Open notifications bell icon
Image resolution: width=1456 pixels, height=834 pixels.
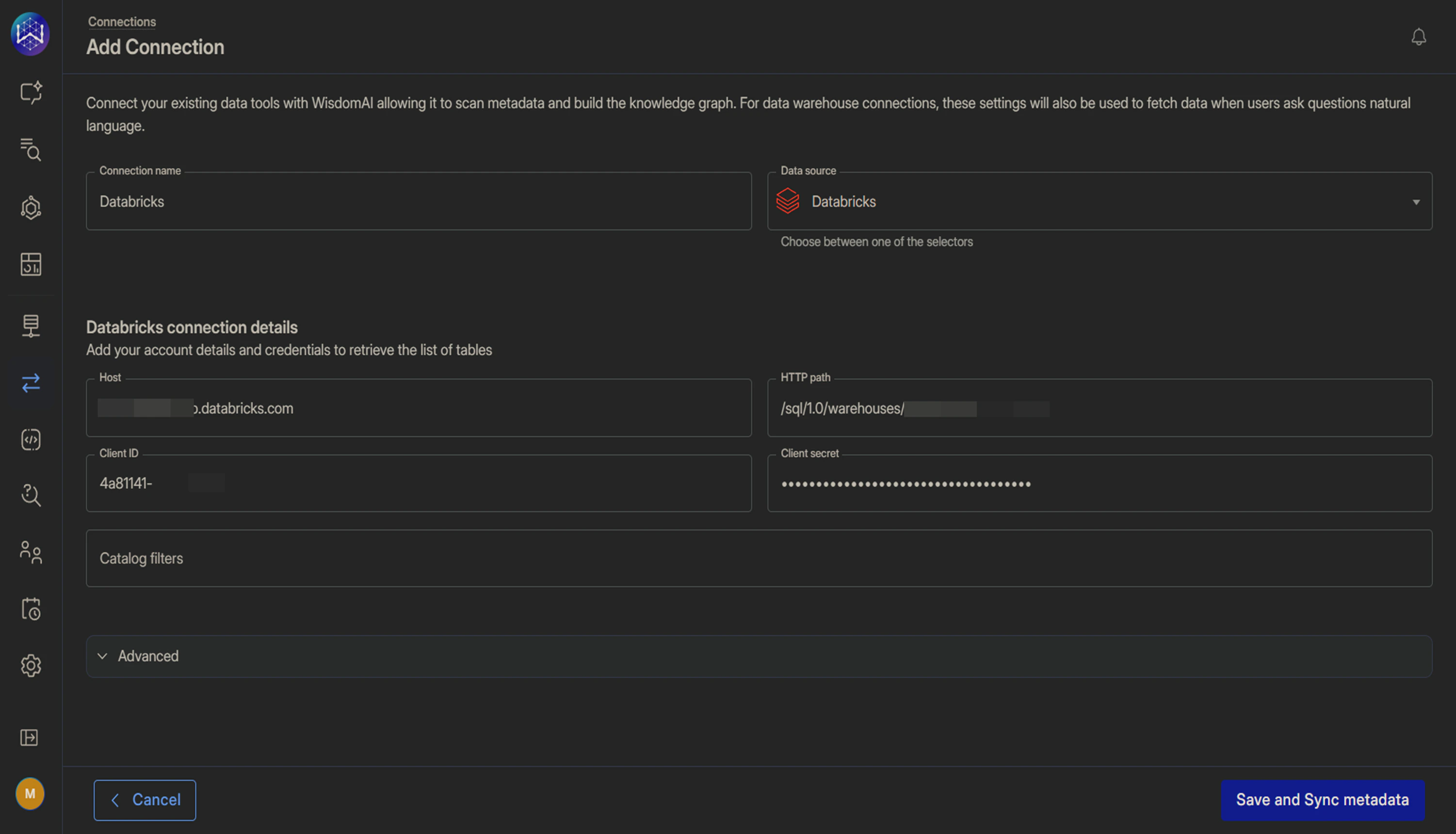point(1418,37)
